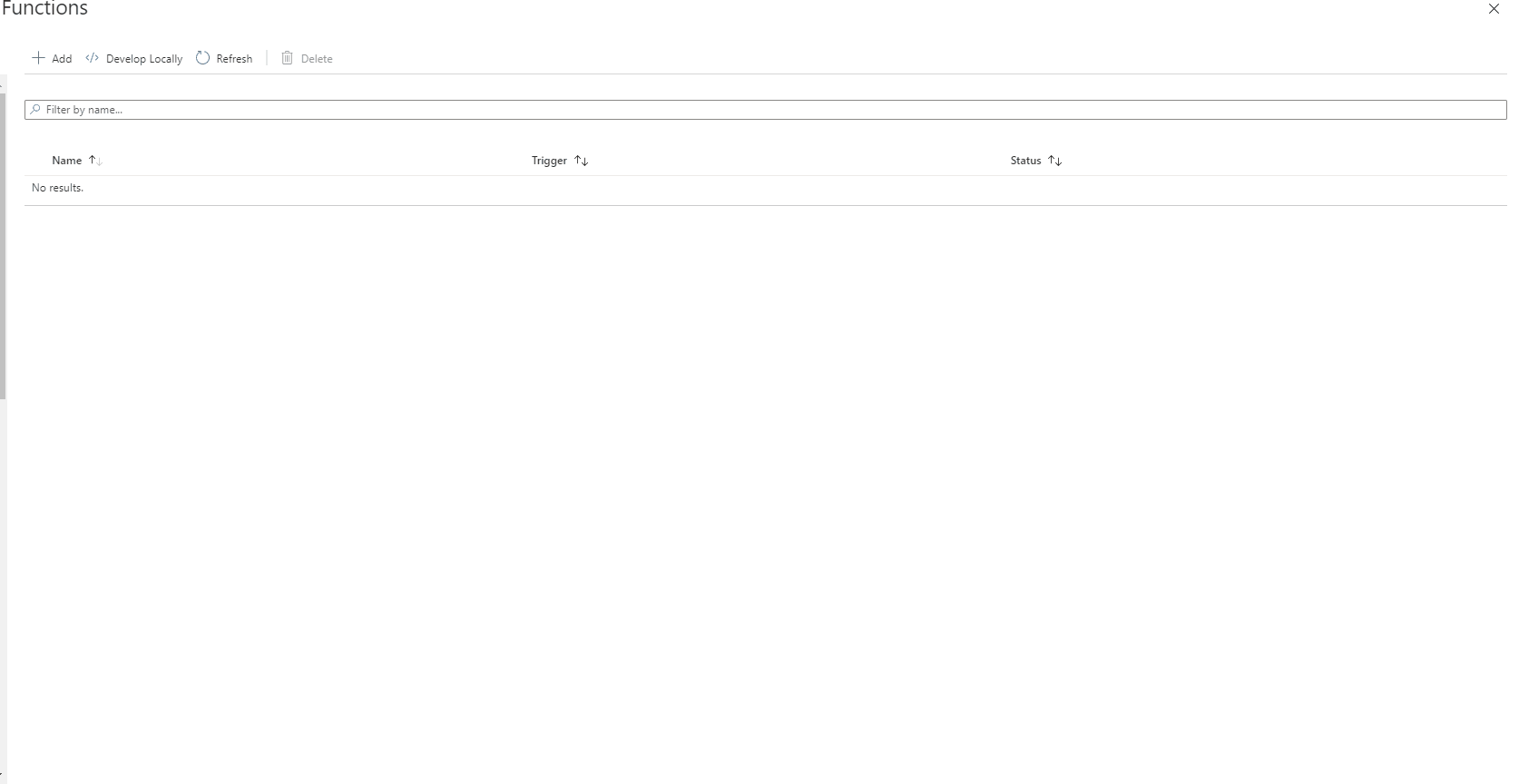Focus the Filter by name field

tap(765, 110)
